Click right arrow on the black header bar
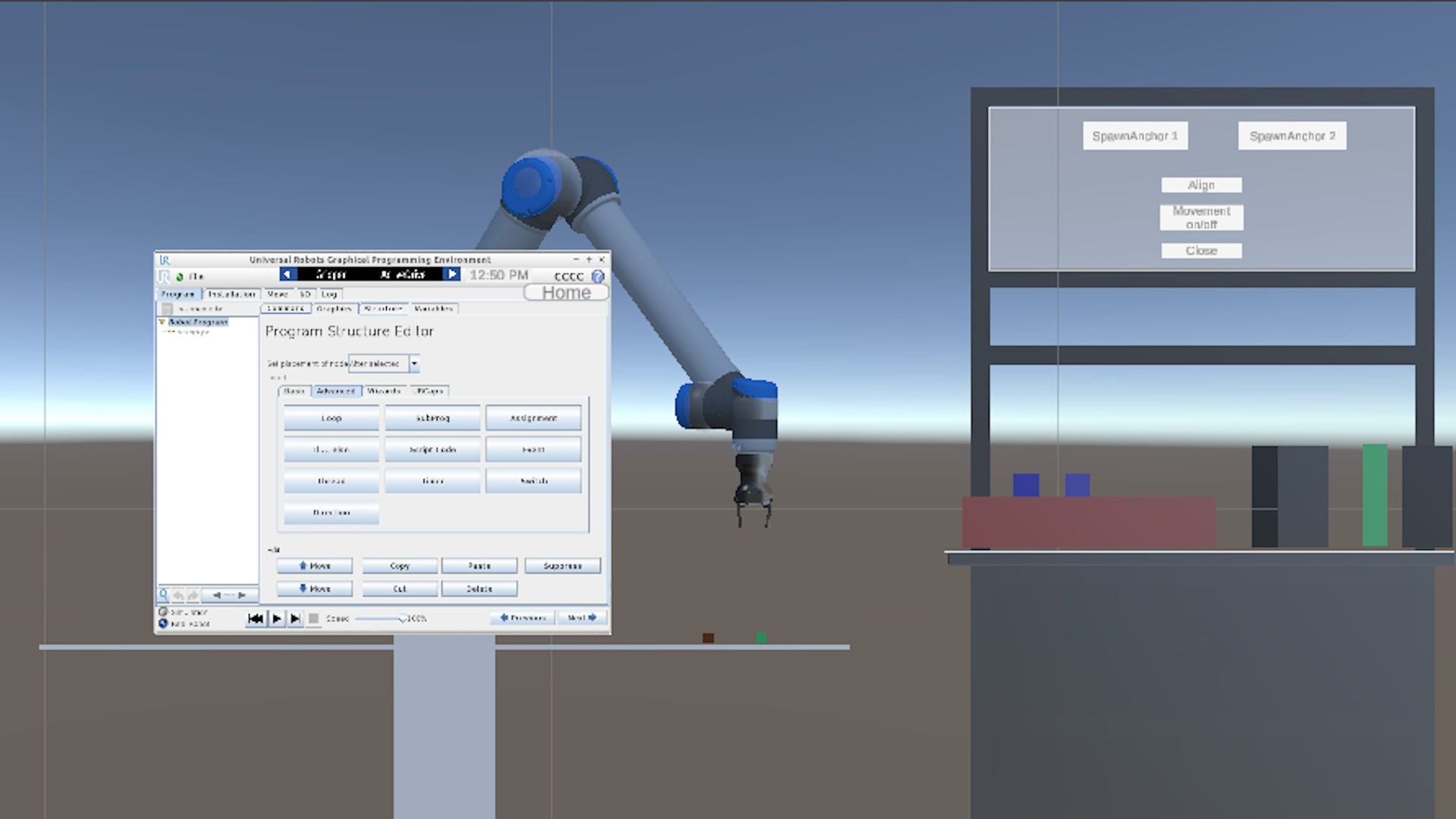 point(453,274)
